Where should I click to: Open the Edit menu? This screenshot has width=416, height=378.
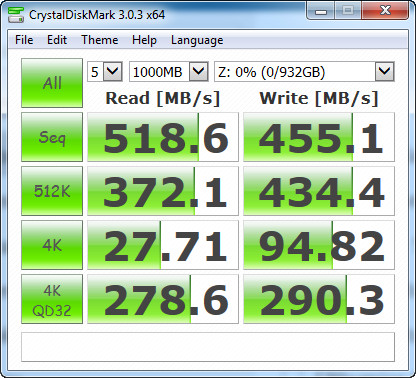click(x=57, y=40)
